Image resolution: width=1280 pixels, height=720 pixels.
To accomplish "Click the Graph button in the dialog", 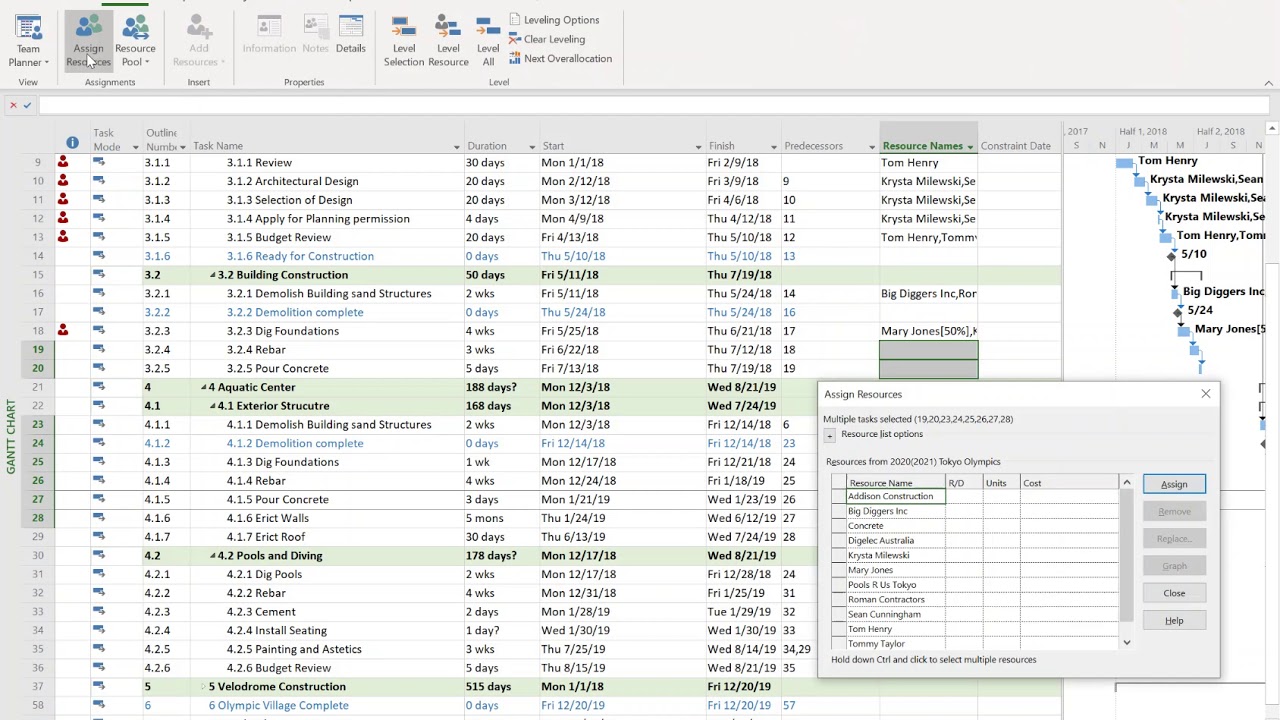I will point(1173,565).
